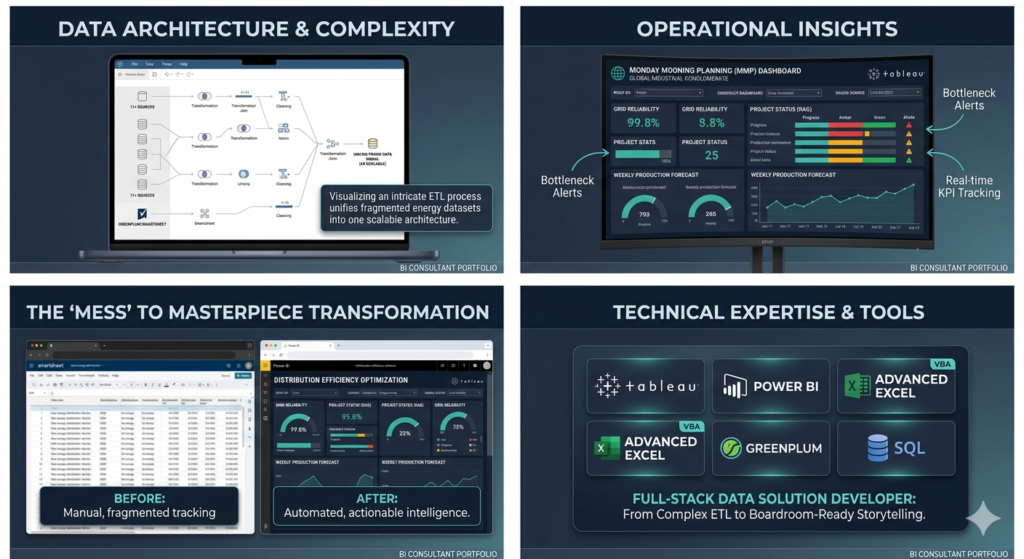Click the teal Share button in Smartsheet
1024x559 pixels.
click(x=243, y=375)
